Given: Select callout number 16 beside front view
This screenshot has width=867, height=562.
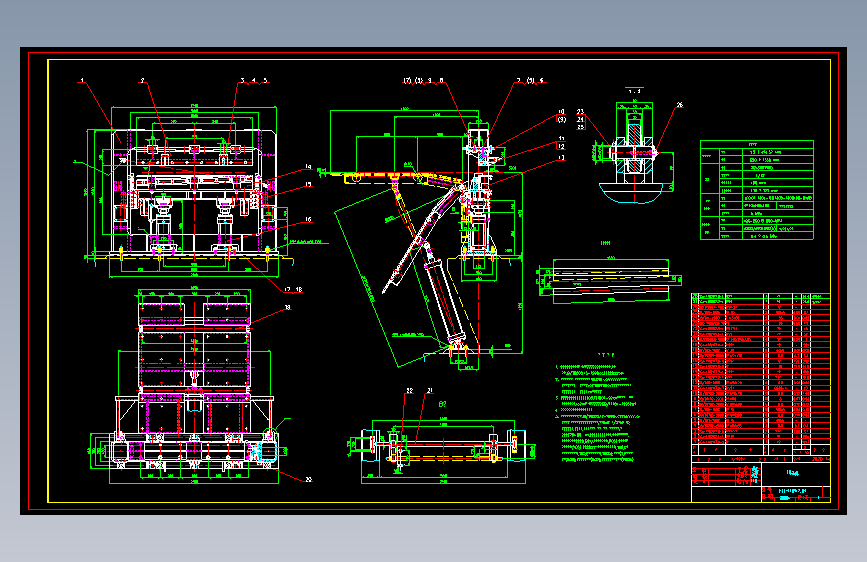Looking at the screenshot, I should 309,220.
